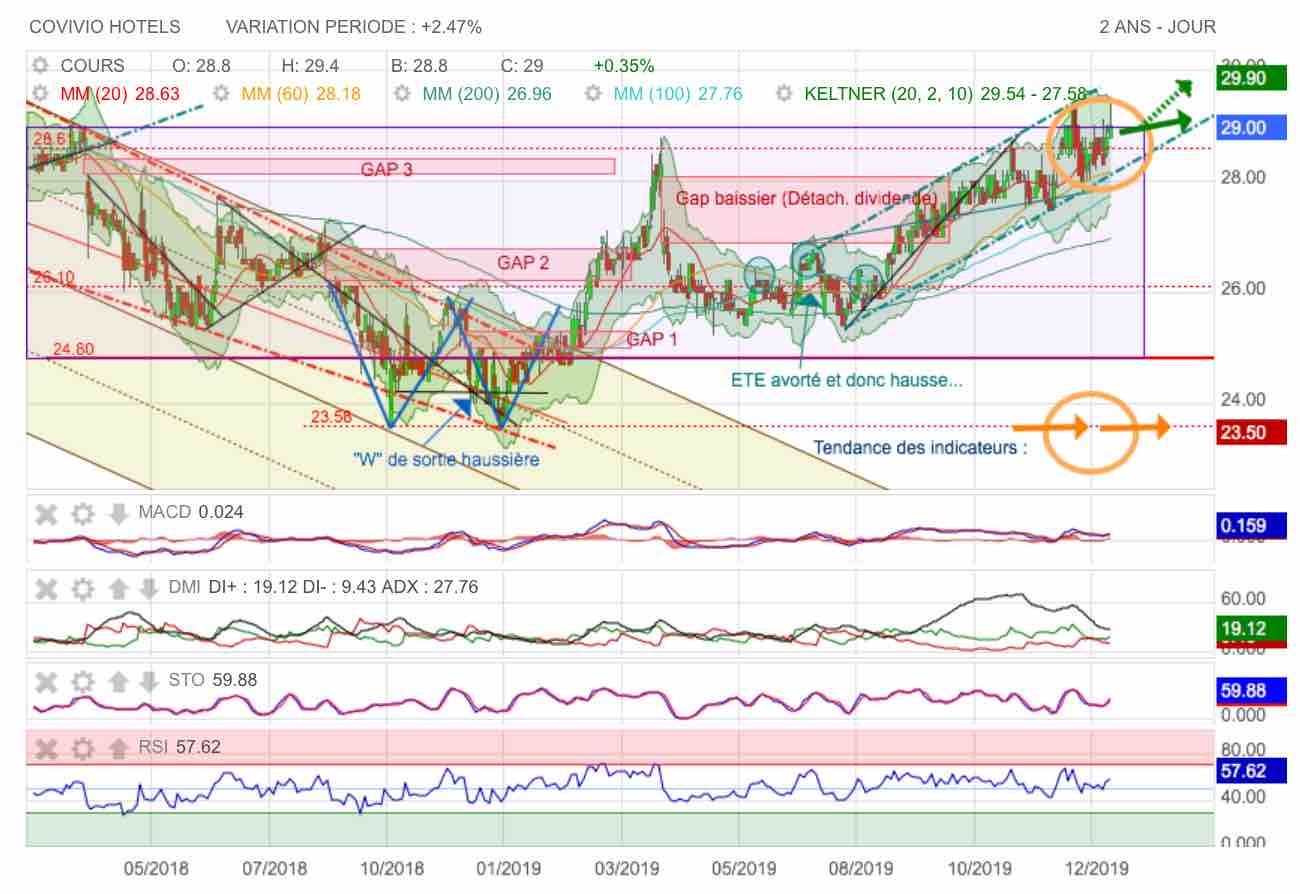This screenshot has width=1300, height=894.
Task: Open RSI indicator settings gear
Action: point(83,748)
